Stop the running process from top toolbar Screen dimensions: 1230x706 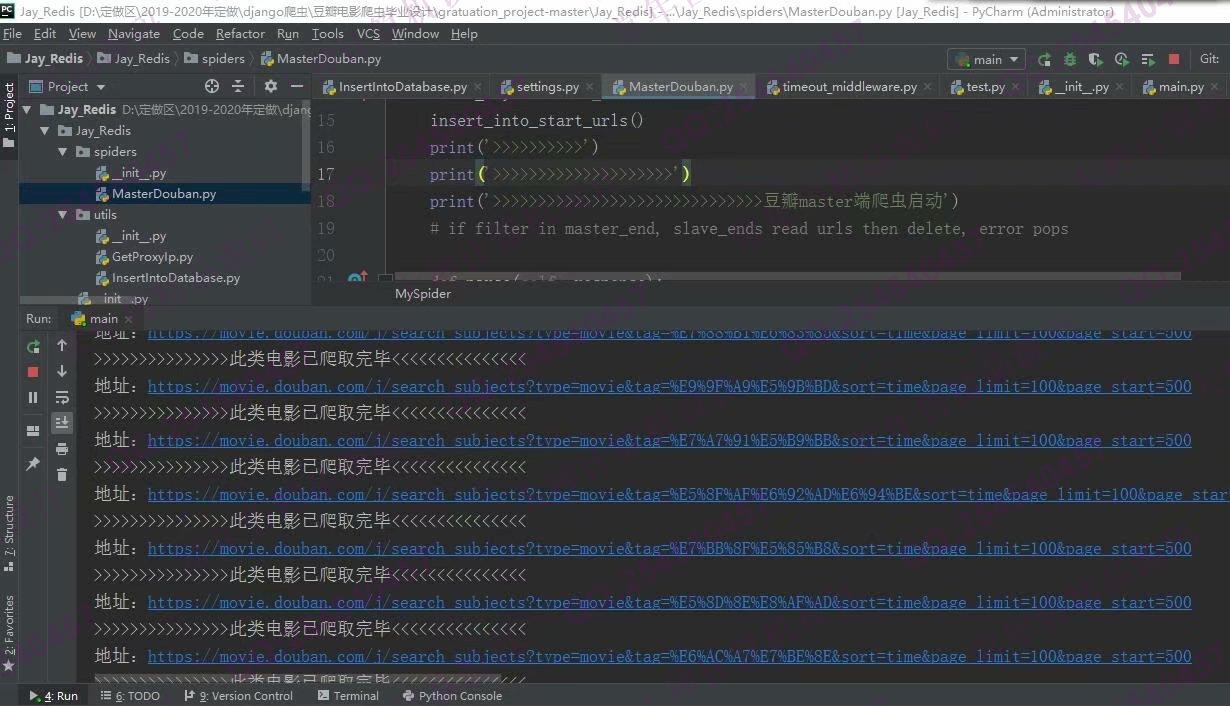click(x=1174, y=60)
